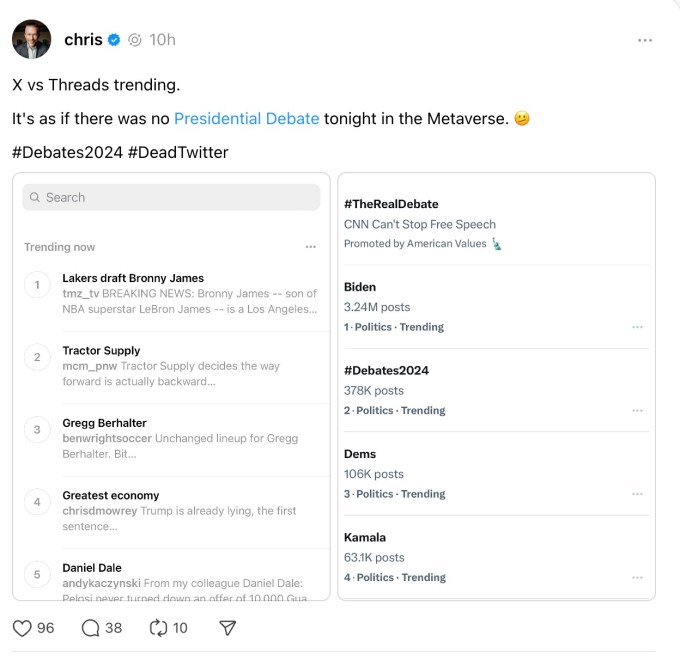Click the heart like icon

pyautogui.click(x=22, y=628)
